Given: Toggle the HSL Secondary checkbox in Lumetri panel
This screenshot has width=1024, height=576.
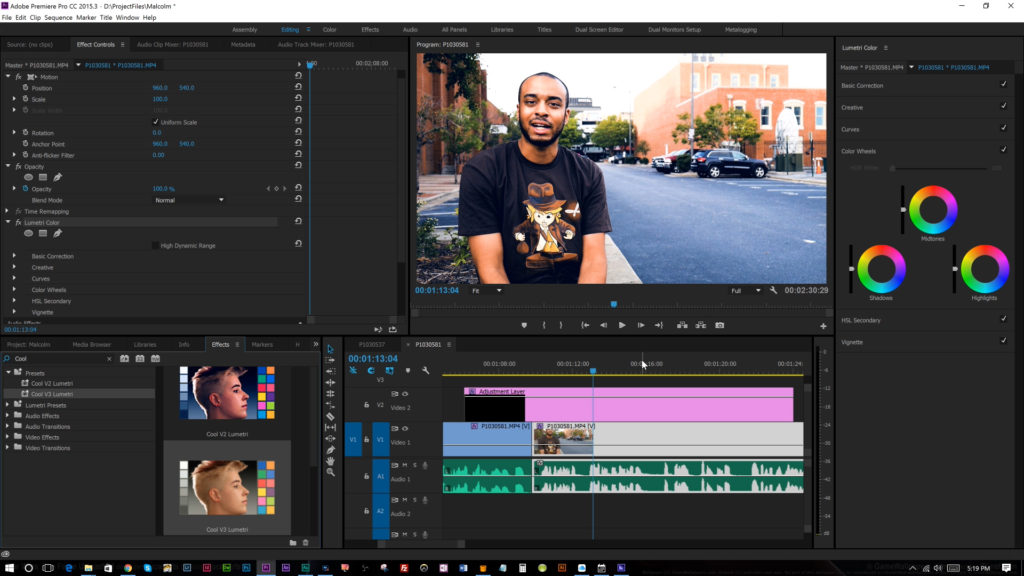Looking at the screenshot, I should click(1003, 319).
